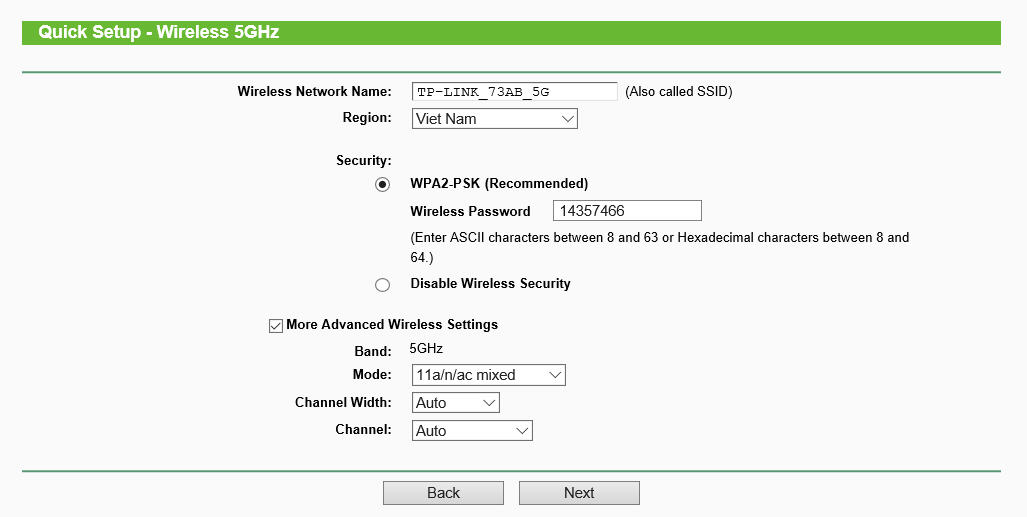Click the "(Also called SSID)" hint text

pyautogui.click(x=679, y=92)
